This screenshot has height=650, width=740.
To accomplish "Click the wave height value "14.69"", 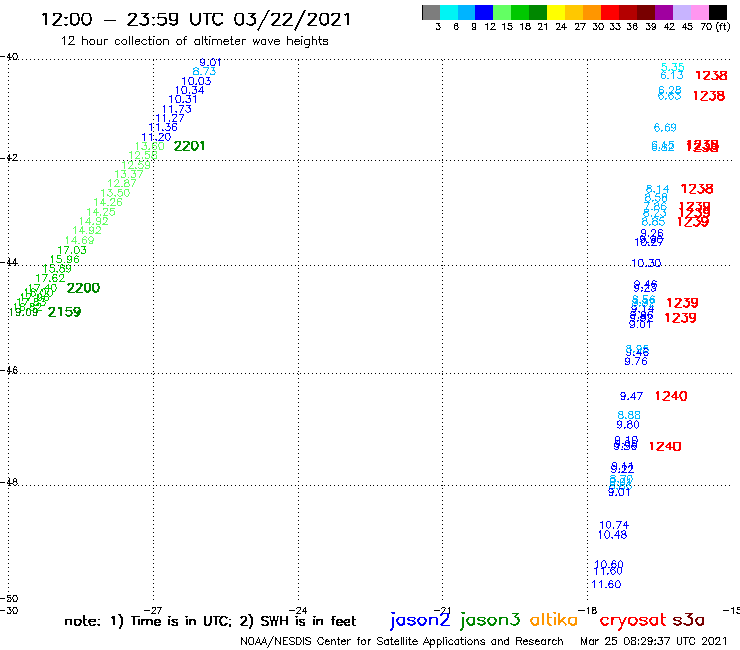I will [80, 240].
